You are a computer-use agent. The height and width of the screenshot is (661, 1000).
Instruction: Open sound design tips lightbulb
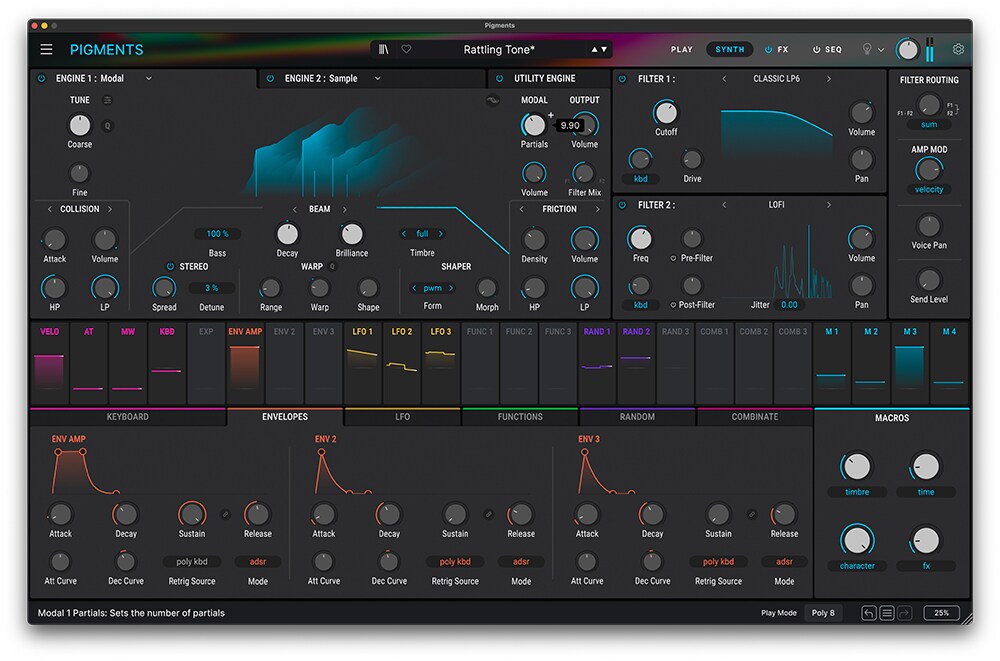click(x=867, y=49)
